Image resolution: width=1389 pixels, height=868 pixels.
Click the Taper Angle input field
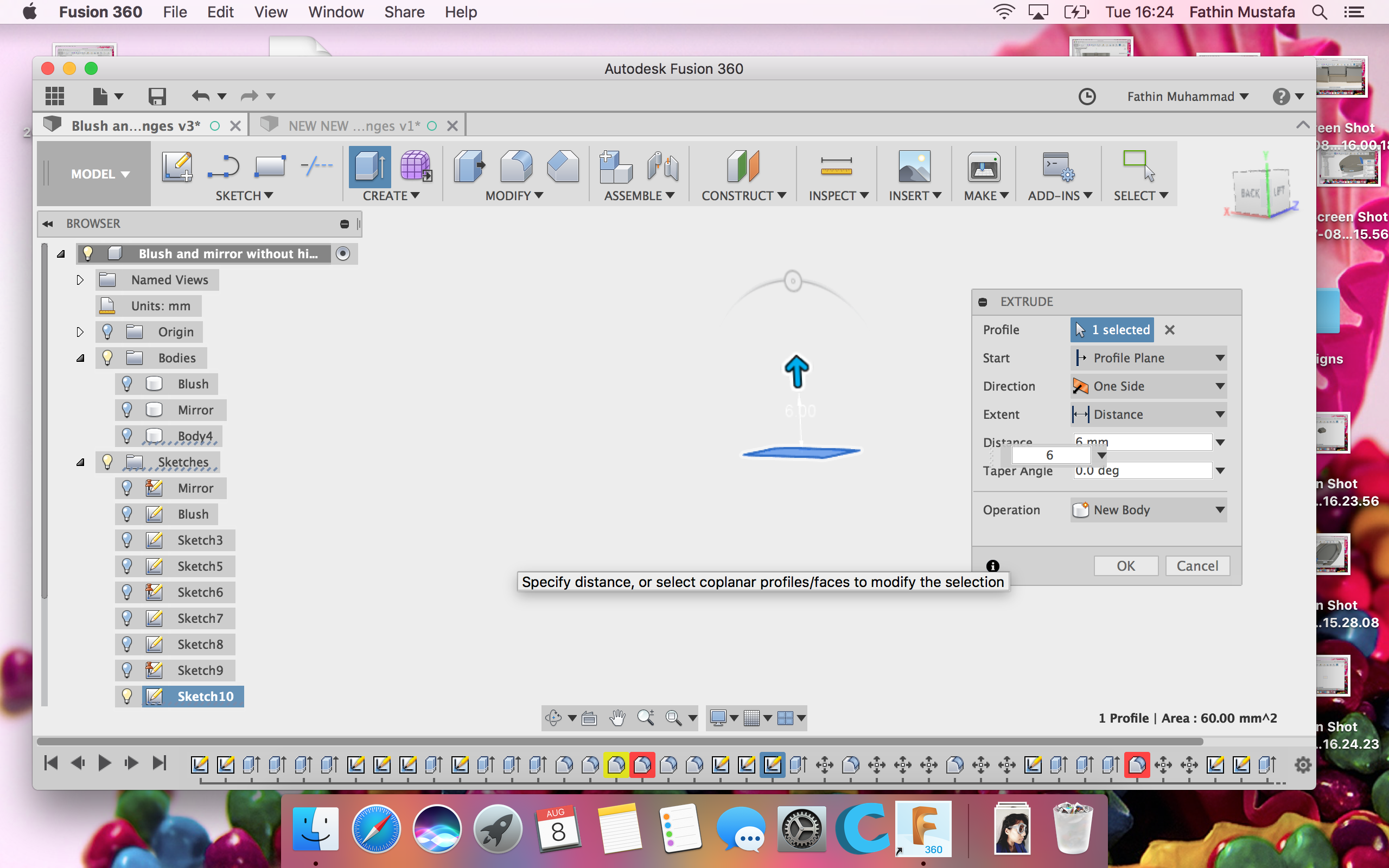click(x=1142, y=471)
